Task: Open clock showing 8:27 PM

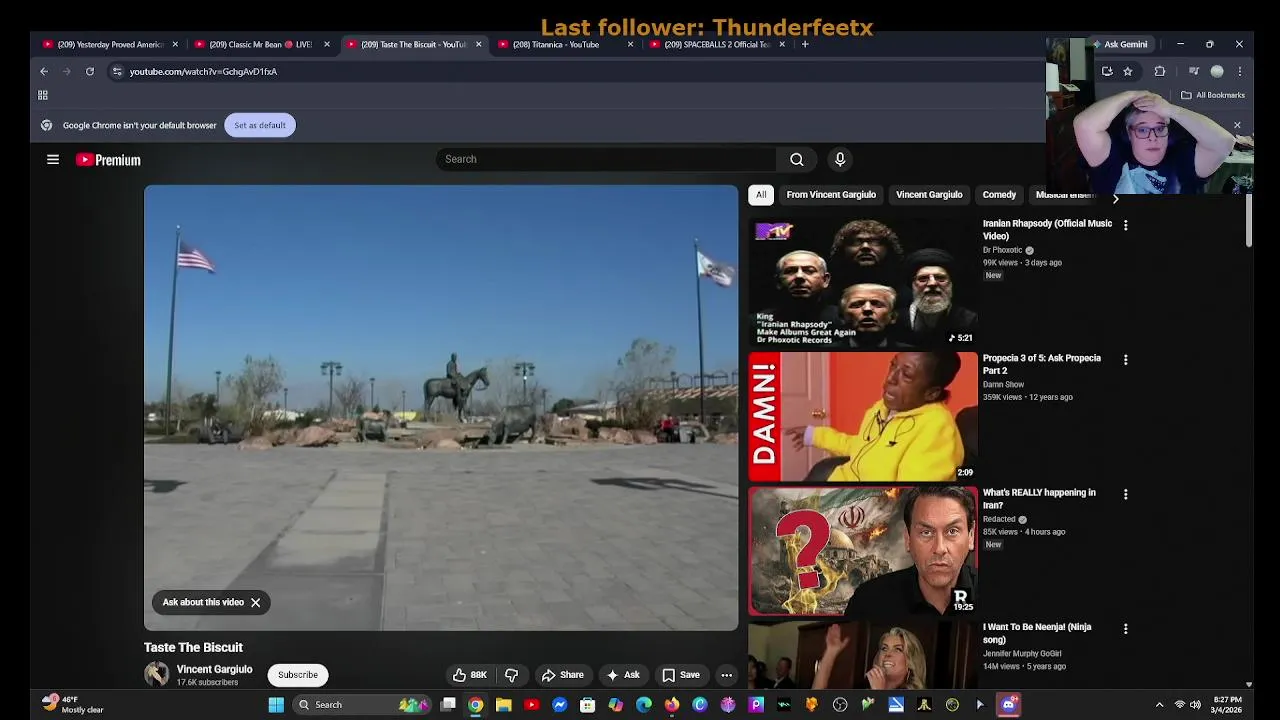Action: (x=1228, y=705)
